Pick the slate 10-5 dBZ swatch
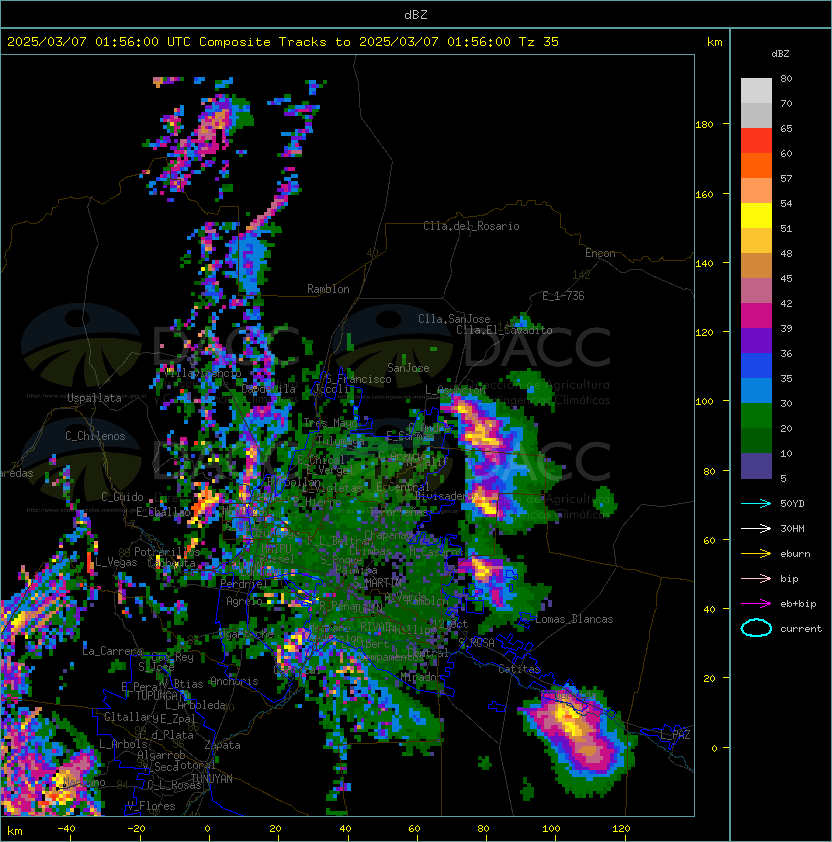 point(756,466)
